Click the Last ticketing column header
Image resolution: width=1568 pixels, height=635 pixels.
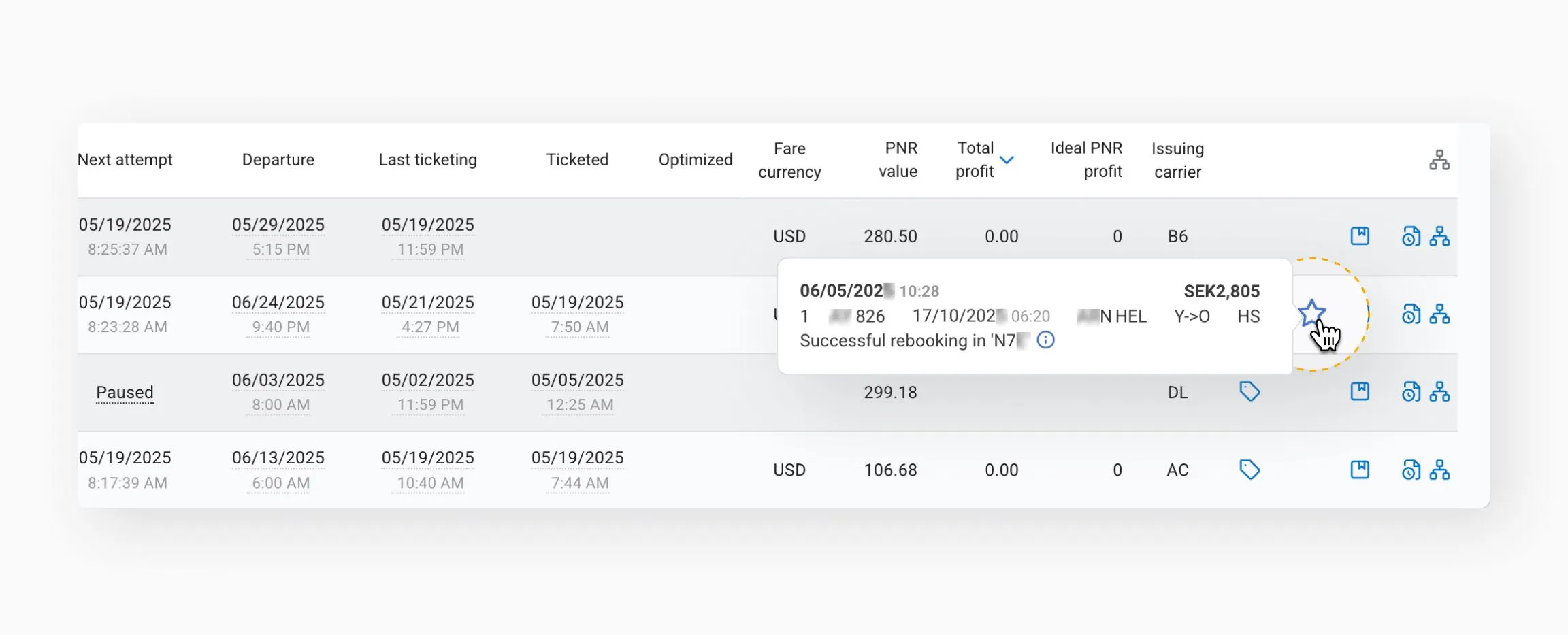point(427,160)
